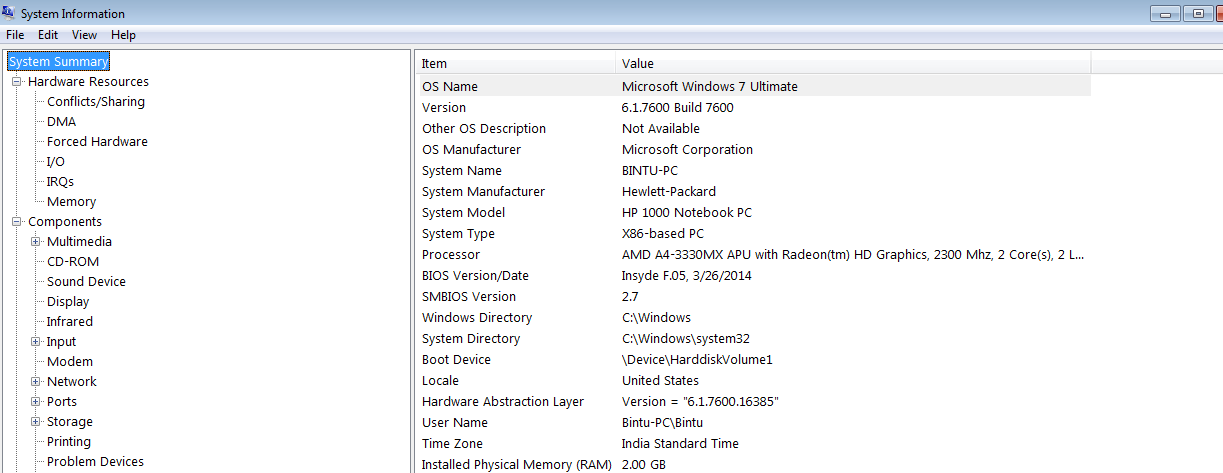Viewport: 1223px width, 473px height.
Task: Select CD-ROM in Components
Action: pyautogui.click(x=73, y=262)
